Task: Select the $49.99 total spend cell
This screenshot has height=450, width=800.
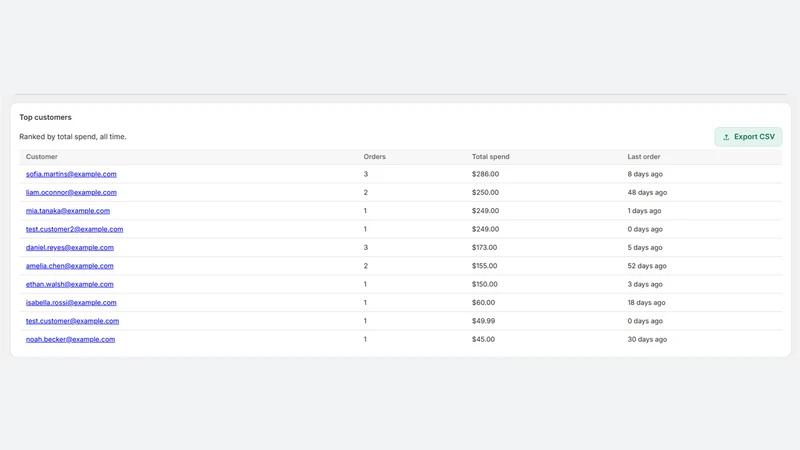Action: pyautogui.click(x=483, y=321)
